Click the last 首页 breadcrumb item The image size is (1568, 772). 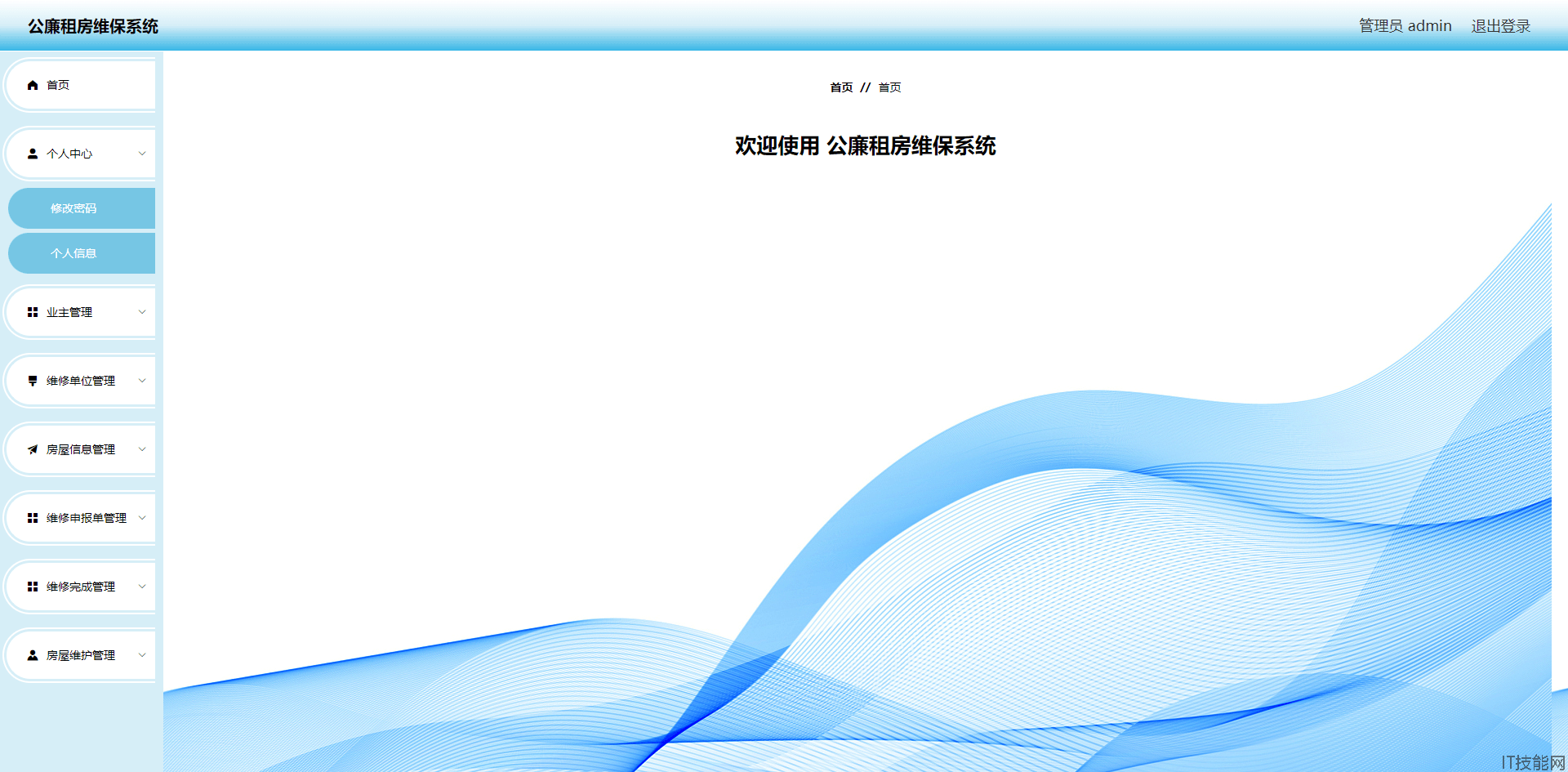click(x=889, y=87)
